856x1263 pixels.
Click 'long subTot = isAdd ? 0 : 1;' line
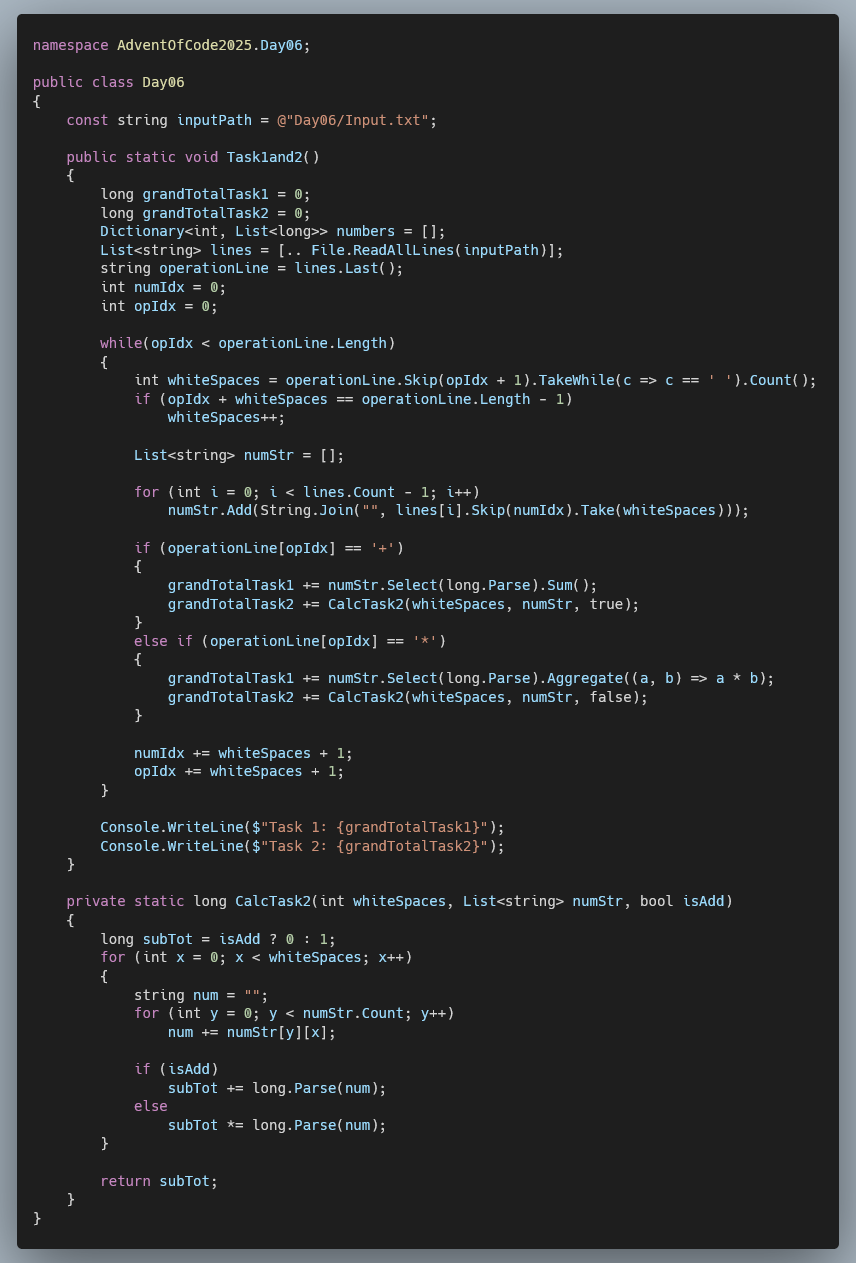(x=218, y=938)
